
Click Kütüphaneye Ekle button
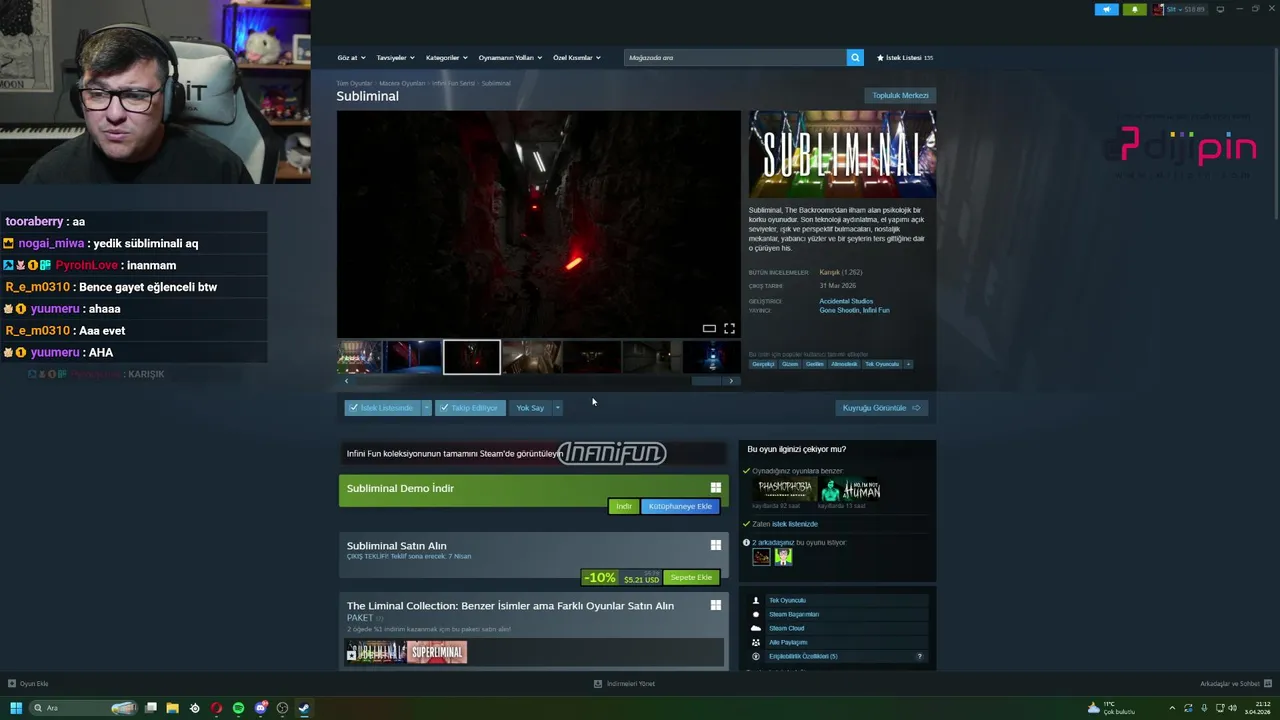680,506
